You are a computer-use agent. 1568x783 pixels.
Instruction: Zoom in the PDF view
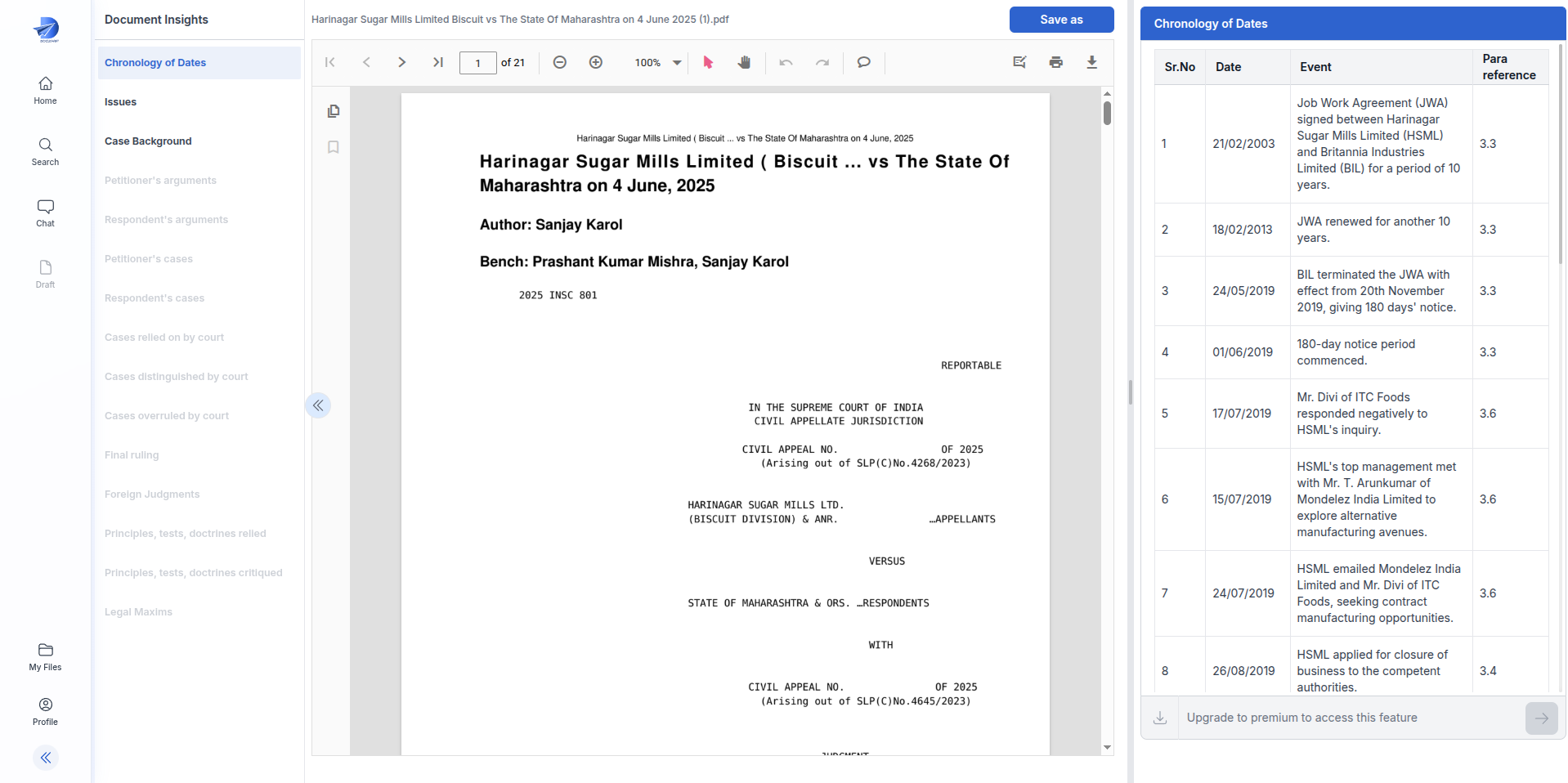596,62
